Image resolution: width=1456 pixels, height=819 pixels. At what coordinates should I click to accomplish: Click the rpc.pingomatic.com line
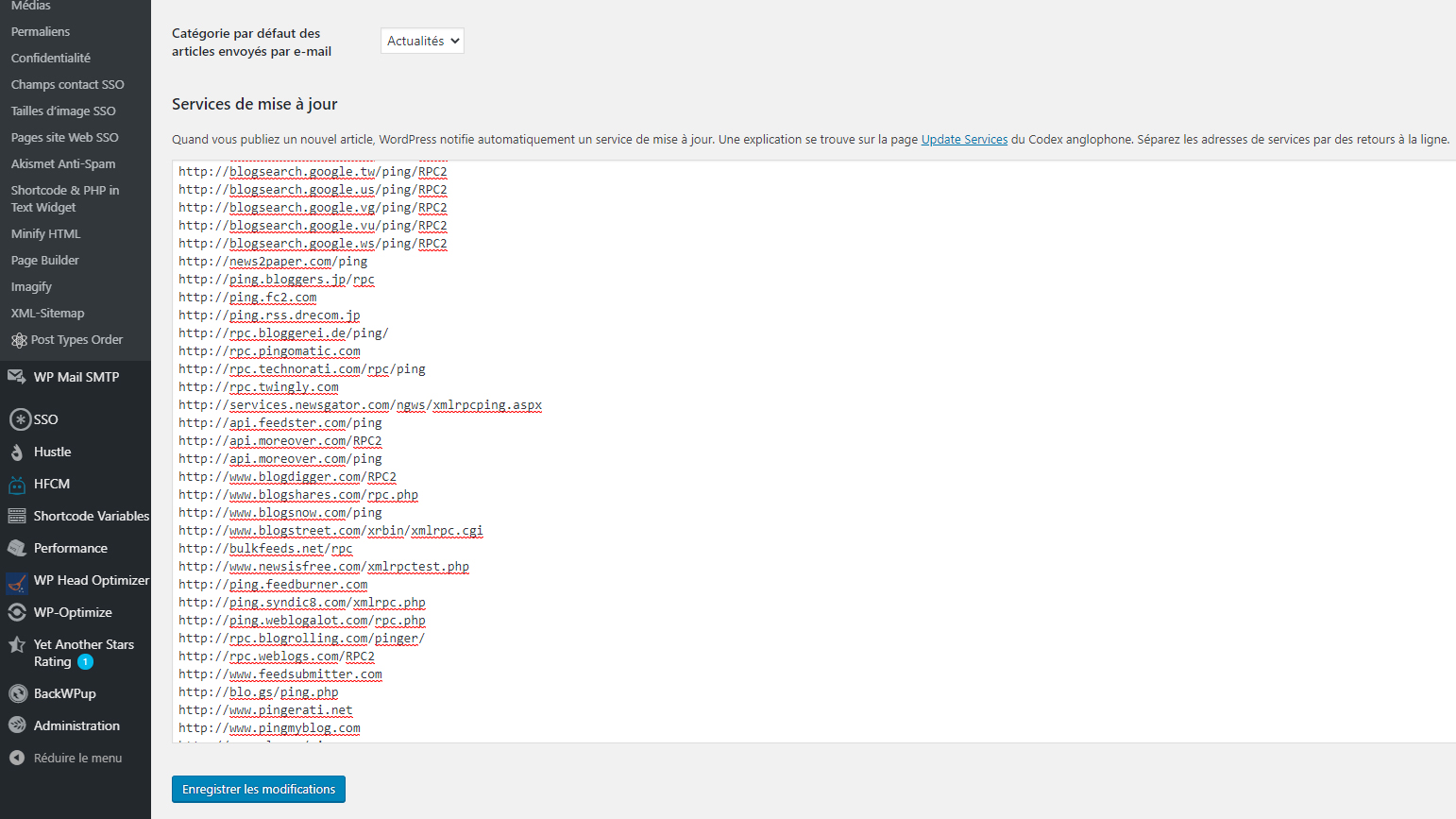click(269, 351)
